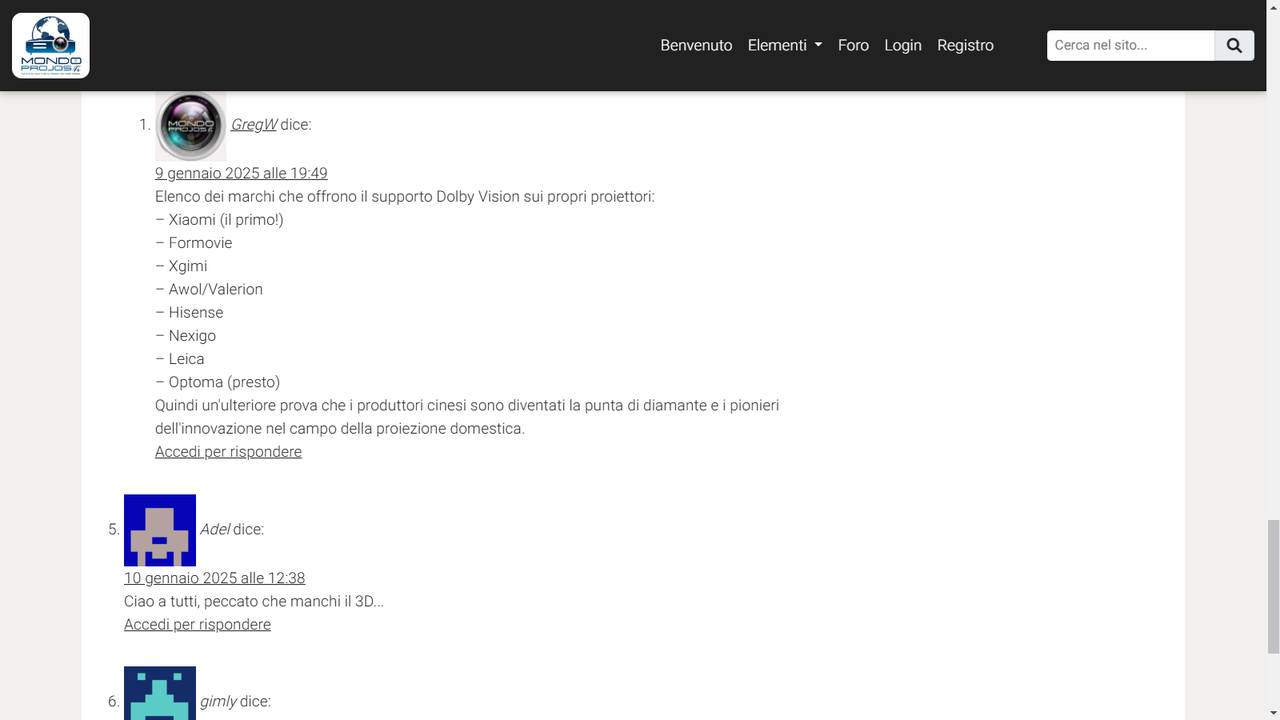Click the '– Xgimi' list line
Screen dimensions: 1280x720
coord(181,266)
